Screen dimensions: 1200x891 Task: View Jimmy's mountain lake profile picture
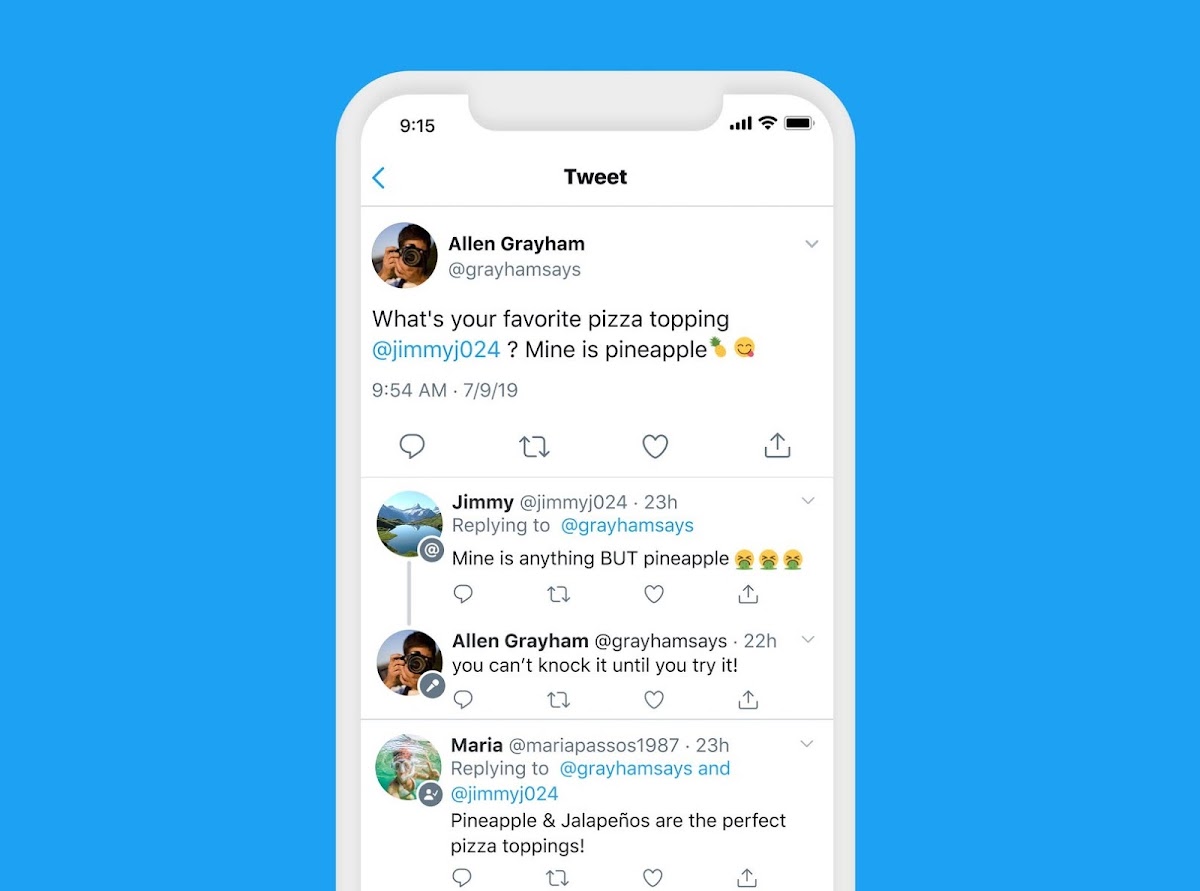(409, 523)
